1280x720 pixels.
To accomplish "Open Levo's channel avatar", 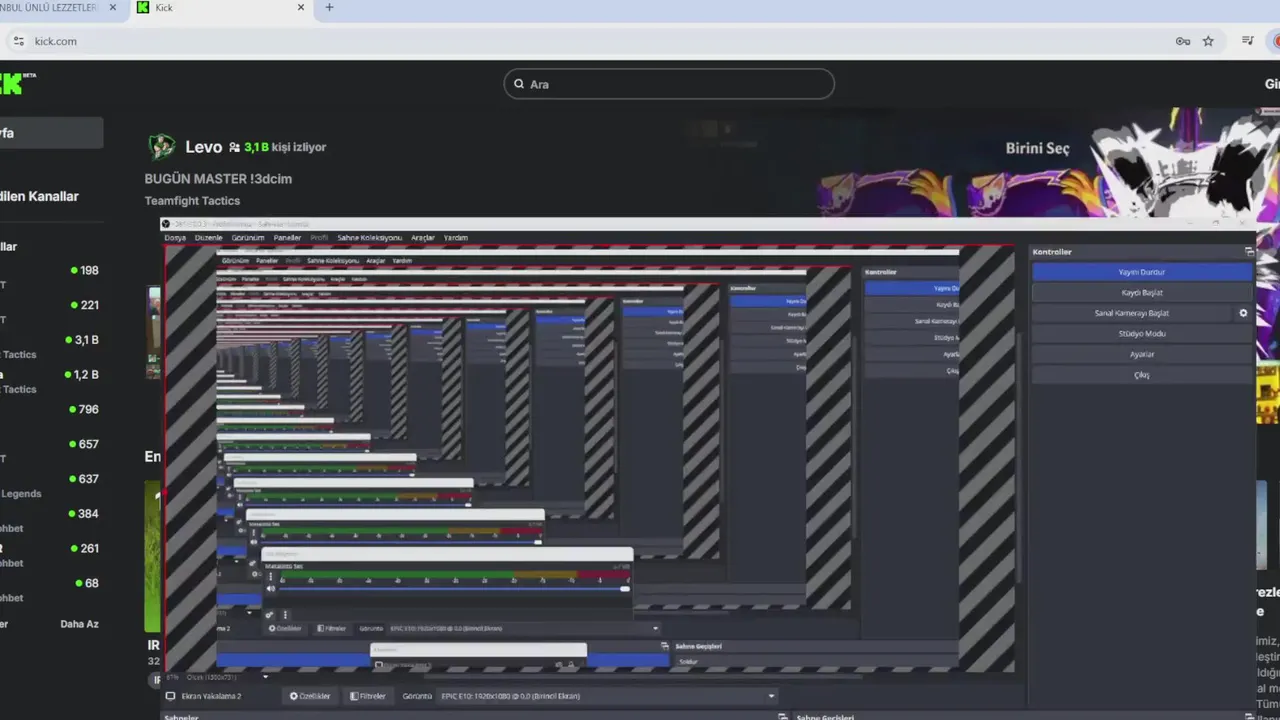I will click(162, 147).
